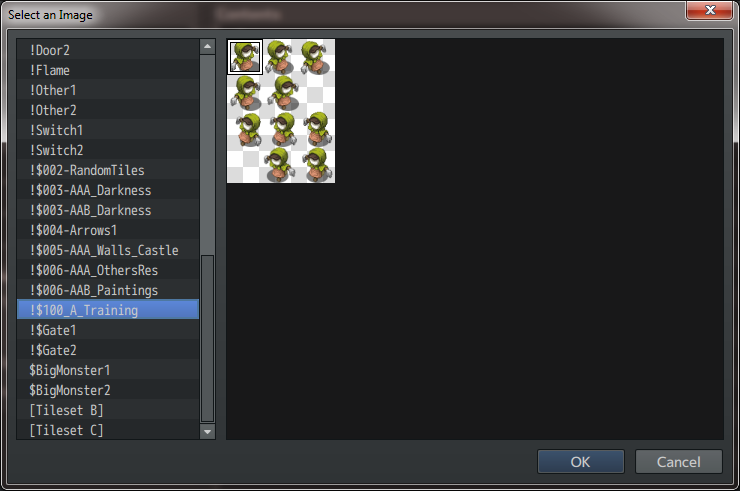Select the second-row left sprite frame

pos(245,93)
